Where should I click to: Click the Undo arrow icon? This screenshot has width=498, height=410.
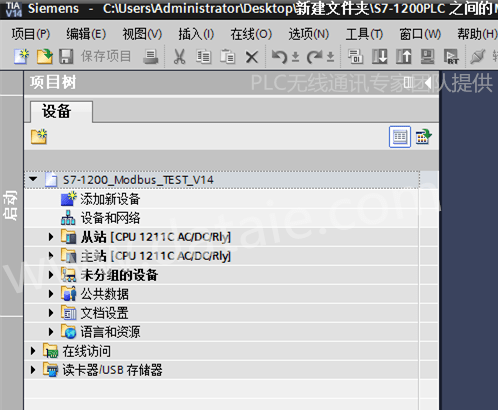pyautogui.click(x=279, y=57)
